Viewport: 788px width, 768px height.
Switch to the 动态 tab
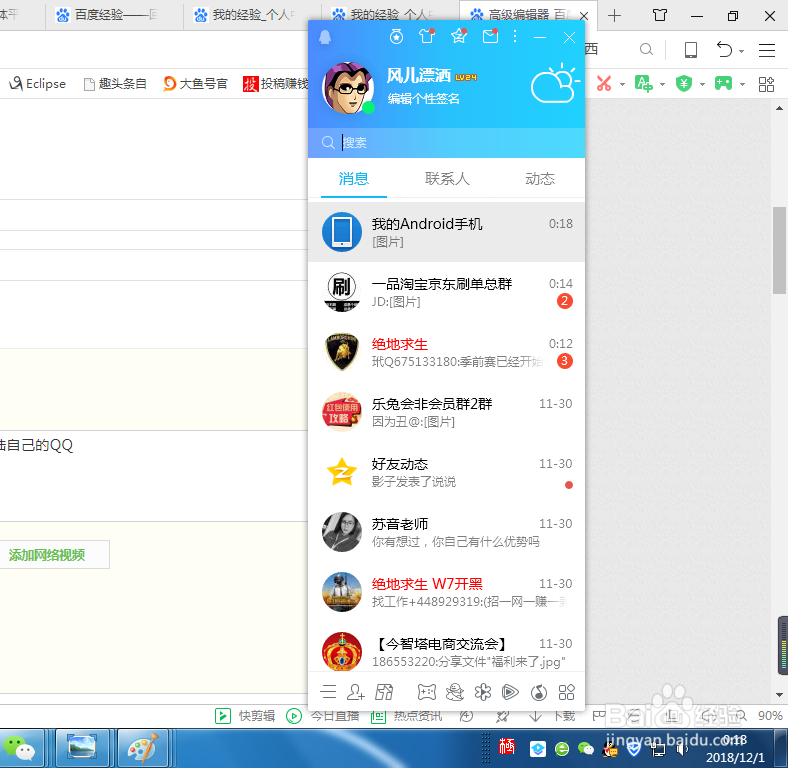540,179
